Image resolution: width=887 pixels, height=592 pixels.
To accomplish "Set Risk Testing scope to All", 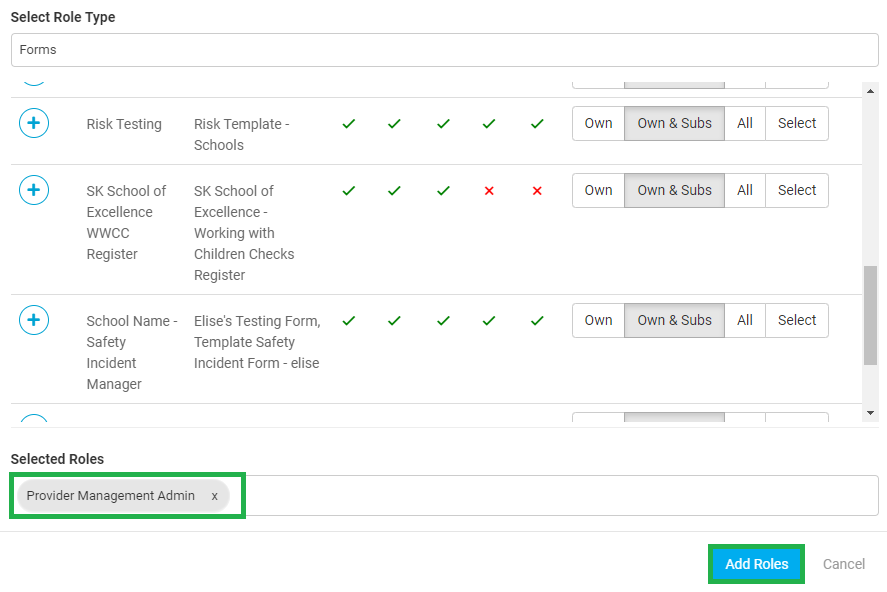I will coord(745,123).
